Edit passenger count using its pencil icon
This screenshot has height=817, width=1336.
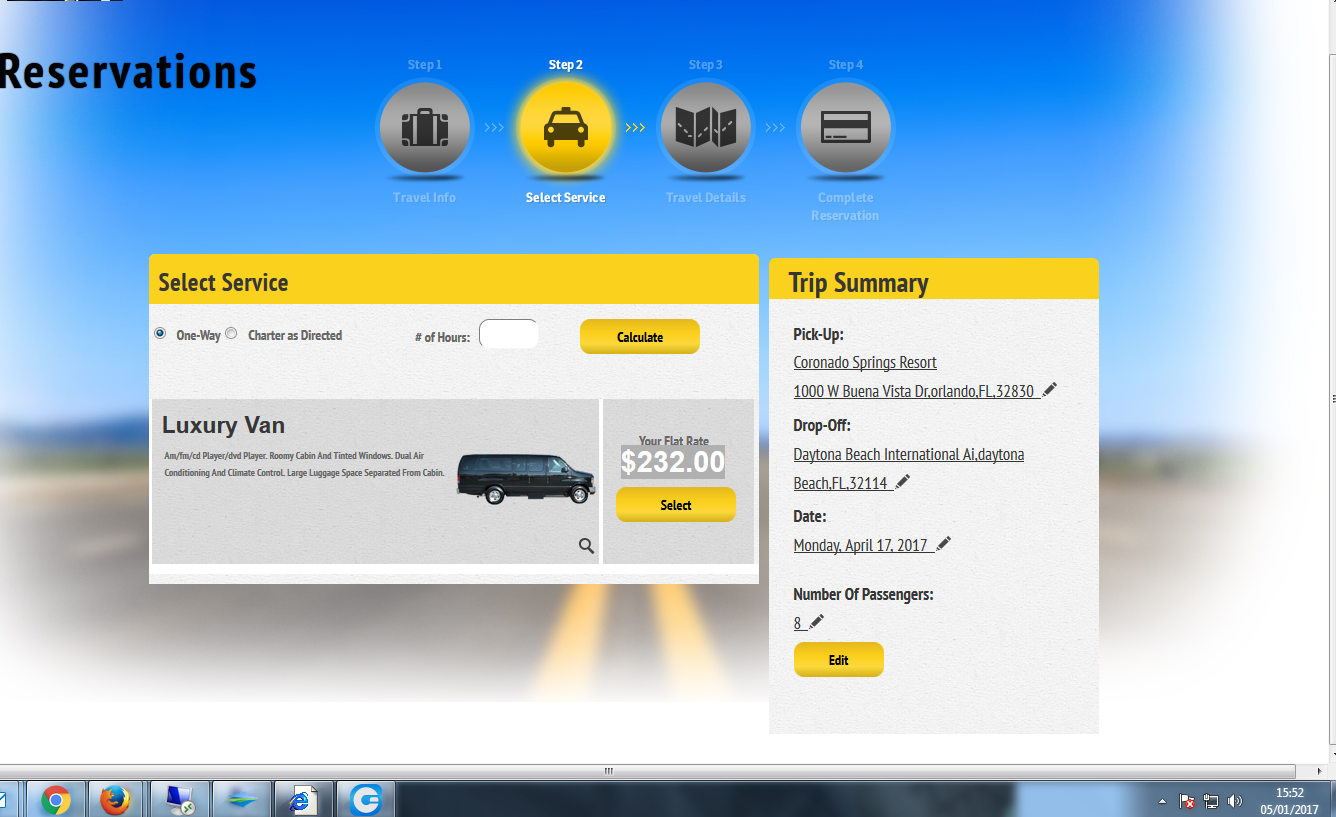tap(816, 622)
